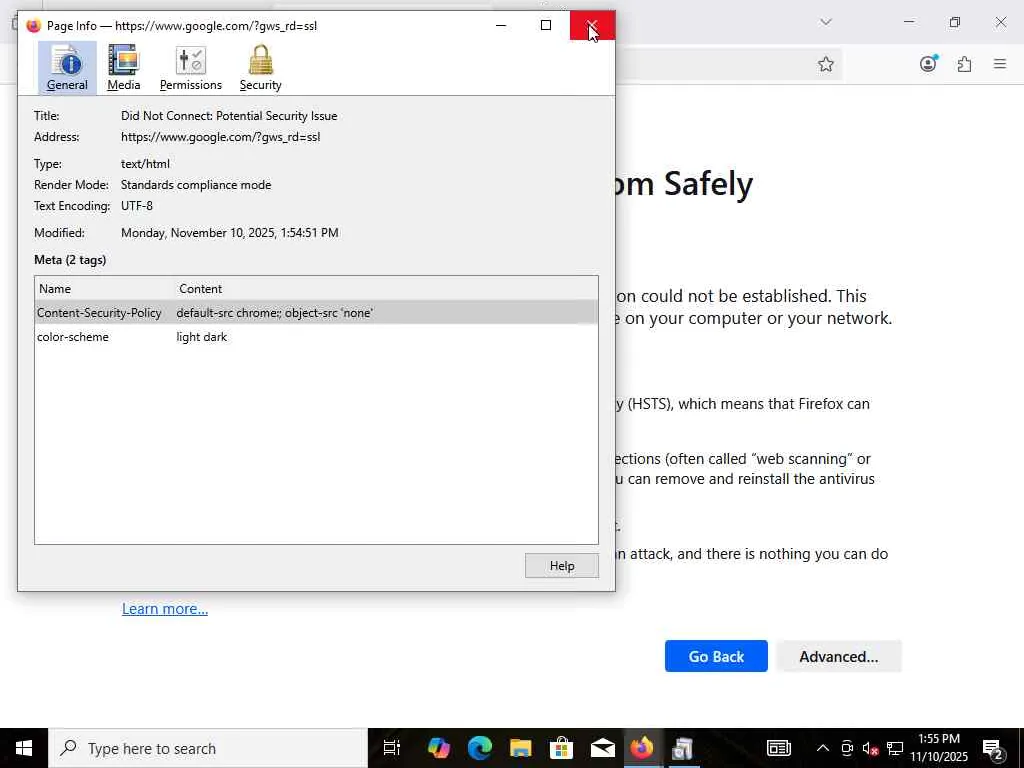The height and width of the screenshot is (768, 1024).
Task: Open the taskbar clock and date
Action: (939, 748)
